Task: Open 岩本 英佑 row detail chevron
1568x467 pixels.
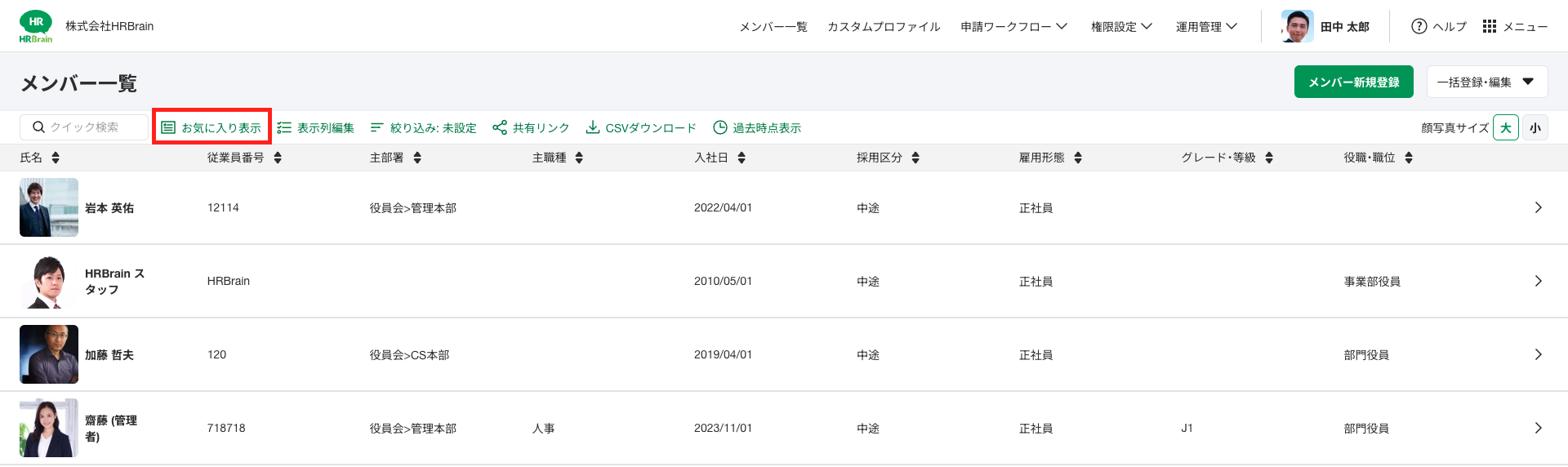Action: [1539, 207]
